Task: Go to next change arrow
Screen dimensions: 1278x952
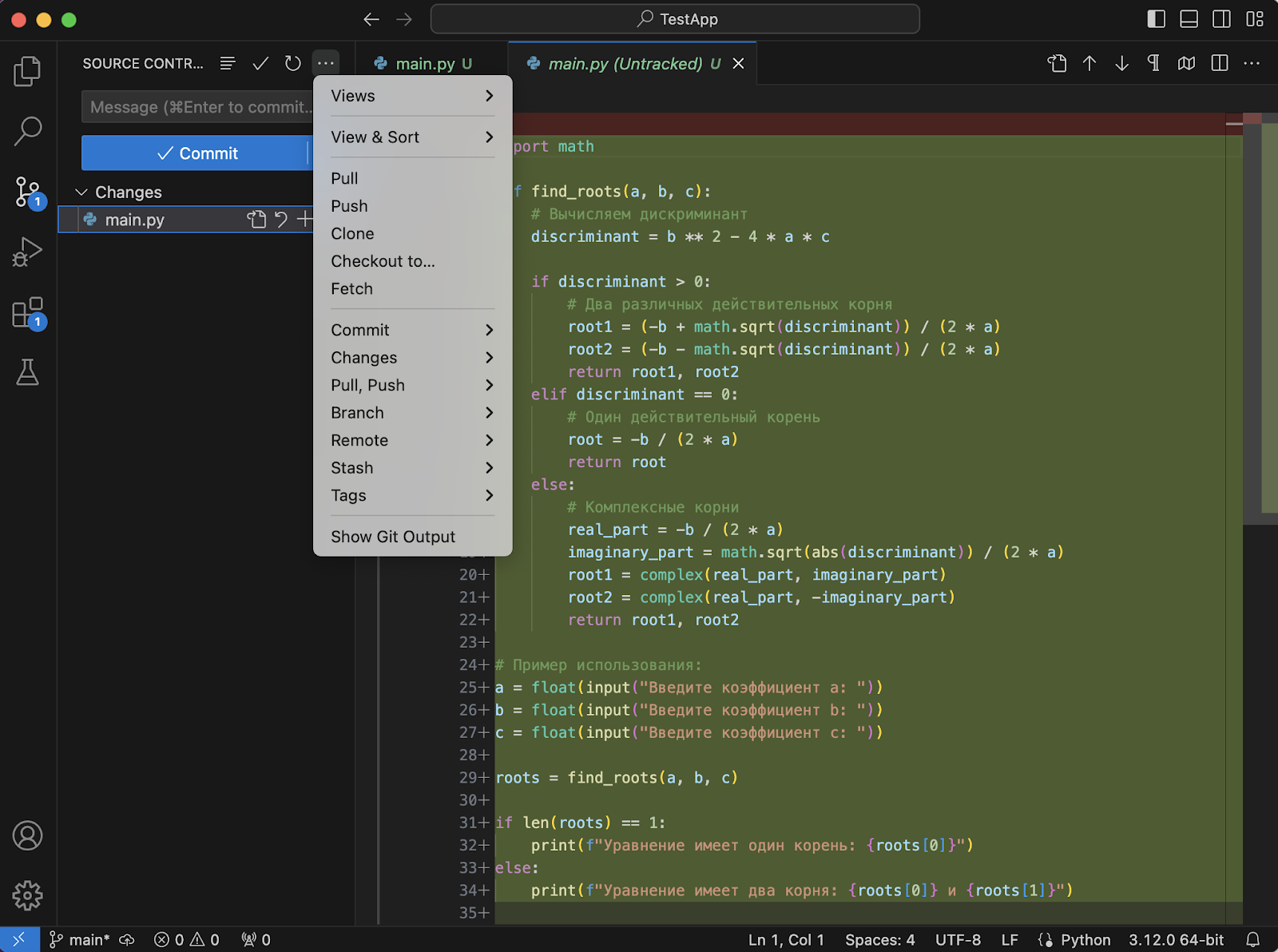Action: click(1121, 63)
